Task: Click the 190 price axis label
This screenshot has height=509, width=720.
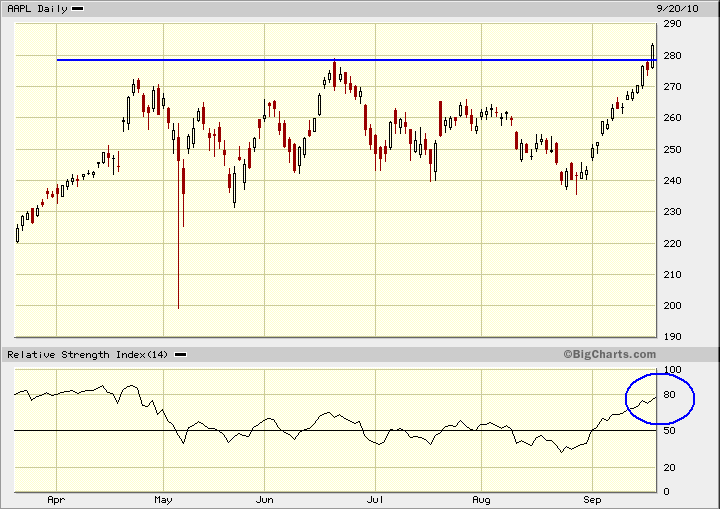Action: pos(672,337)
